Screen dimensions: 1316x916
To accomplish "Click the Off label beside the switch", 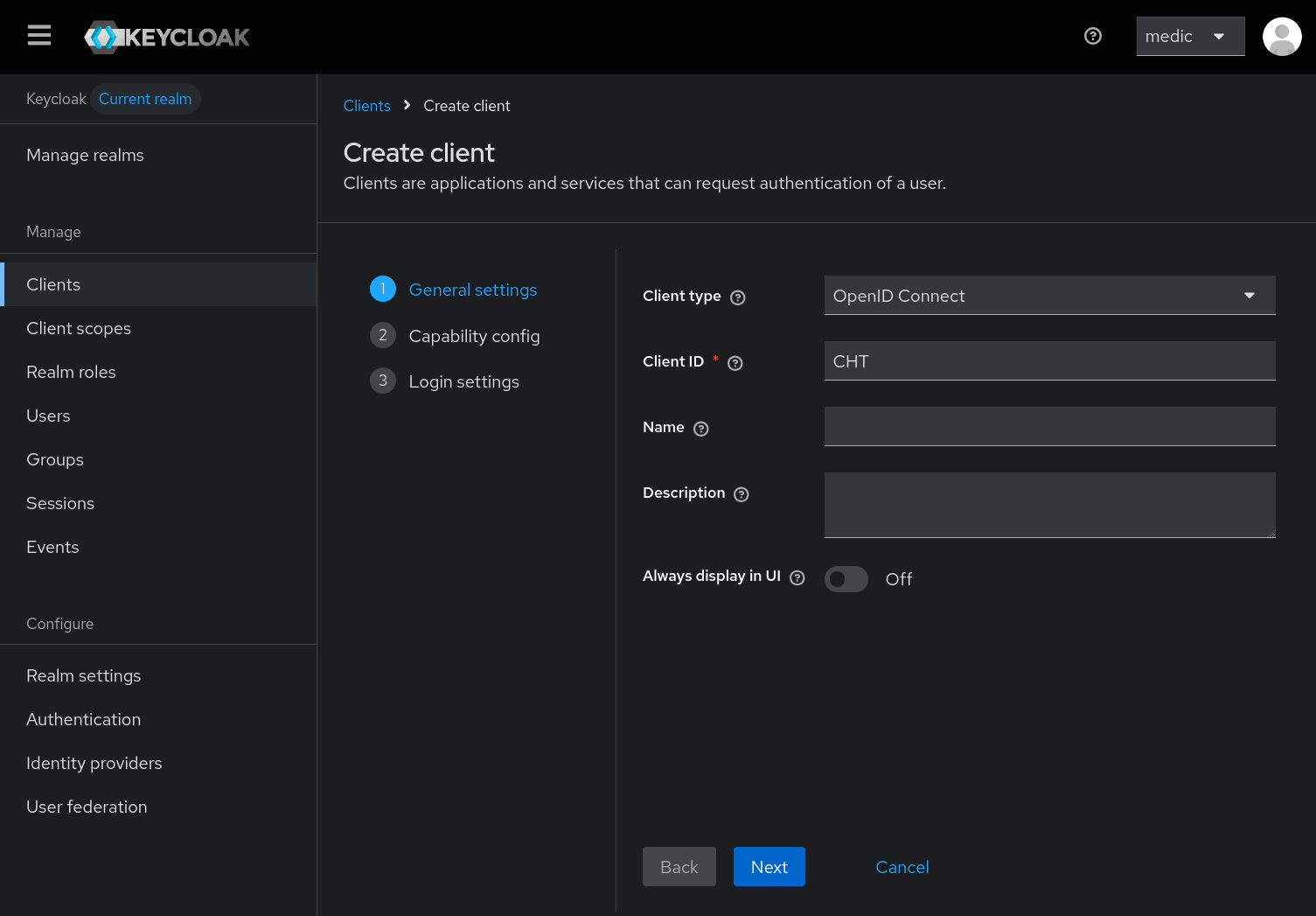I will coord(899,579).
